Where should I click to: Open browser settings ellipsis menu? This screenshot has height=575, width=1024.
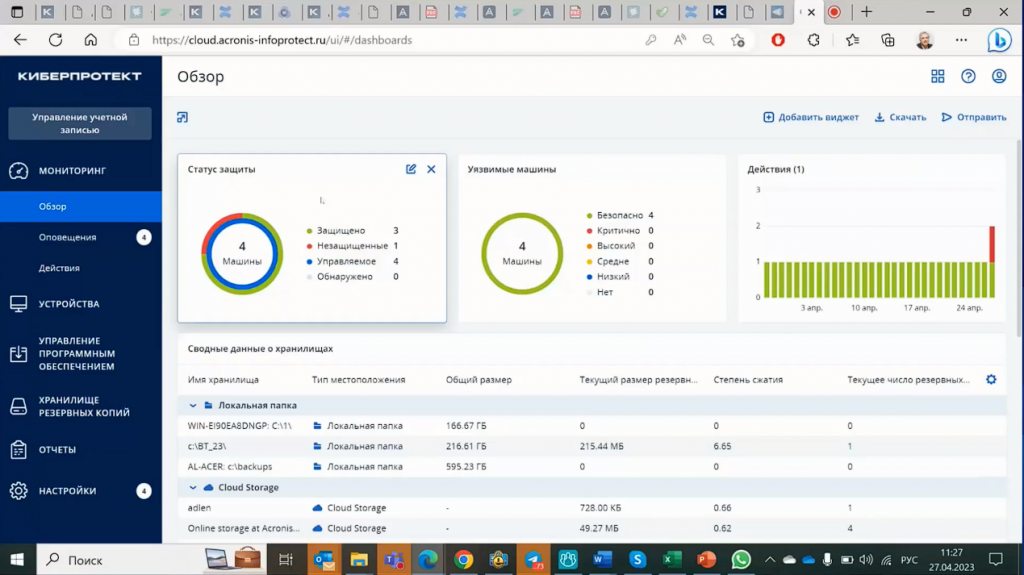(x=961, y=40)
